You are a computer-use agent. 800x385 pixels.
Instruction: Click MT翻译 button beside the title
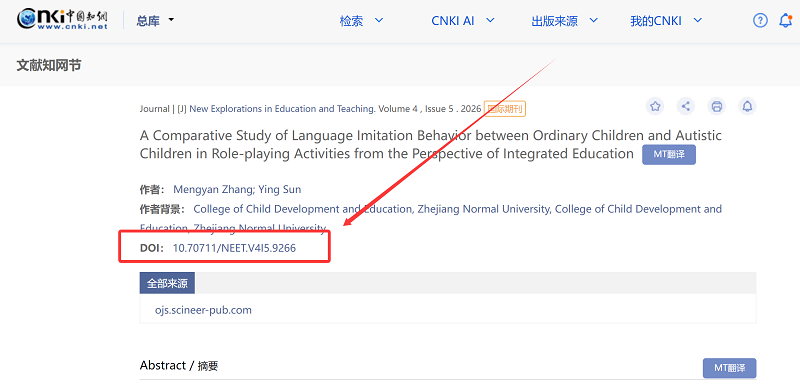669,155
